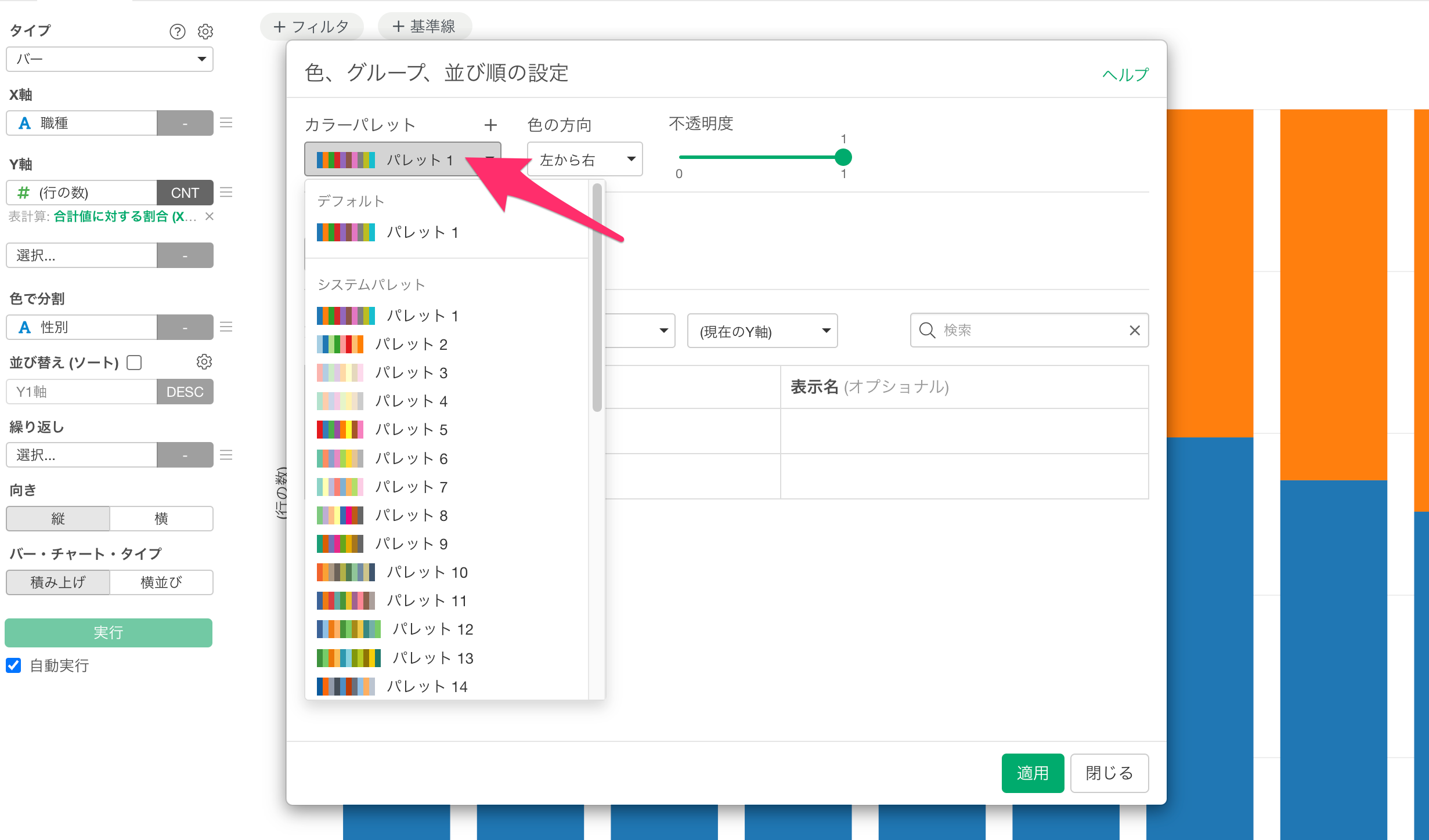Clear the search field with X icon
This screenshot has height=840, width=1429.
1134,331
